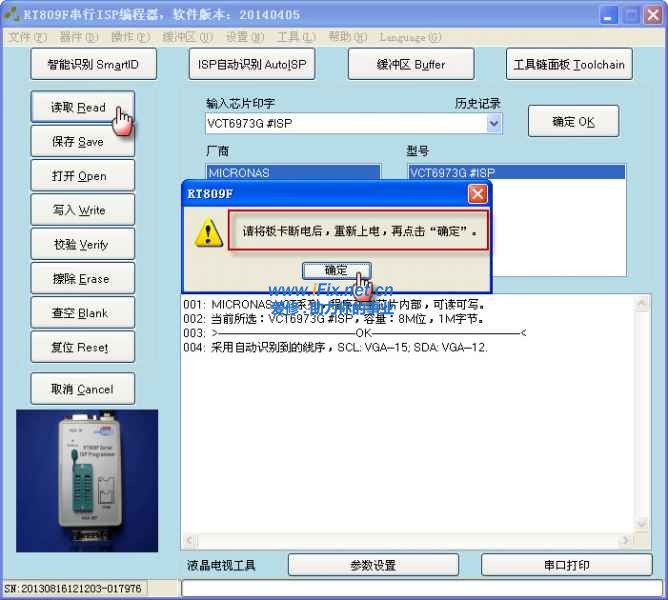Click the 参数设置 parameter settings button
The height and width of the screenshot is (600, 668).
click(372, 565)
